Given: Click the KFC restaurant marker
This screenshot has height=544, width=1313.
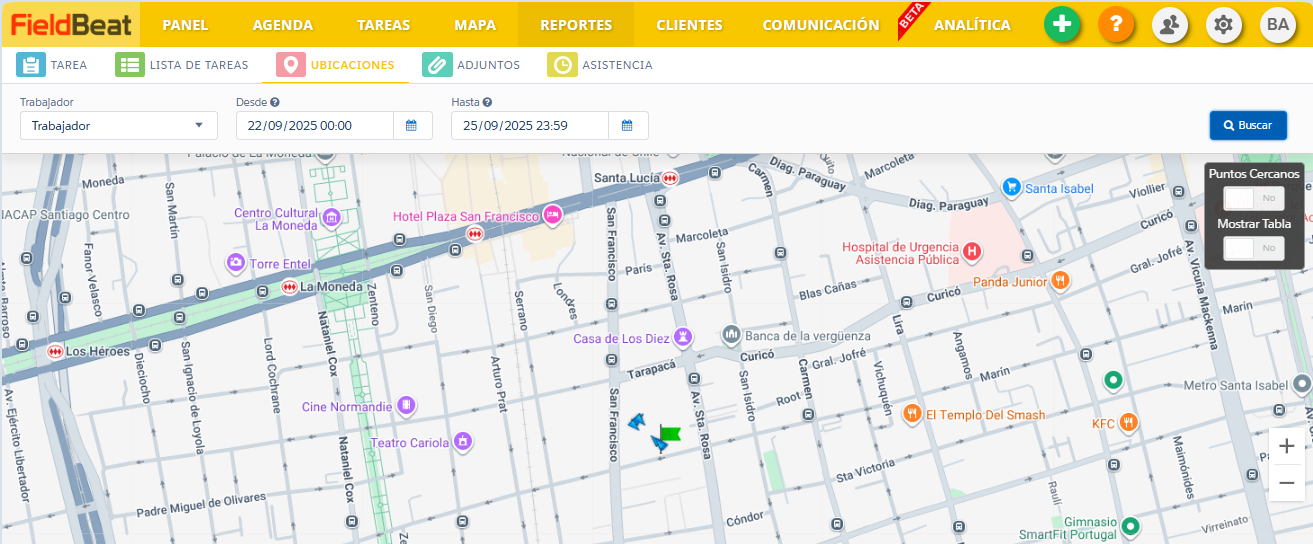Looking at the screenshot, I should point(1128,422).
